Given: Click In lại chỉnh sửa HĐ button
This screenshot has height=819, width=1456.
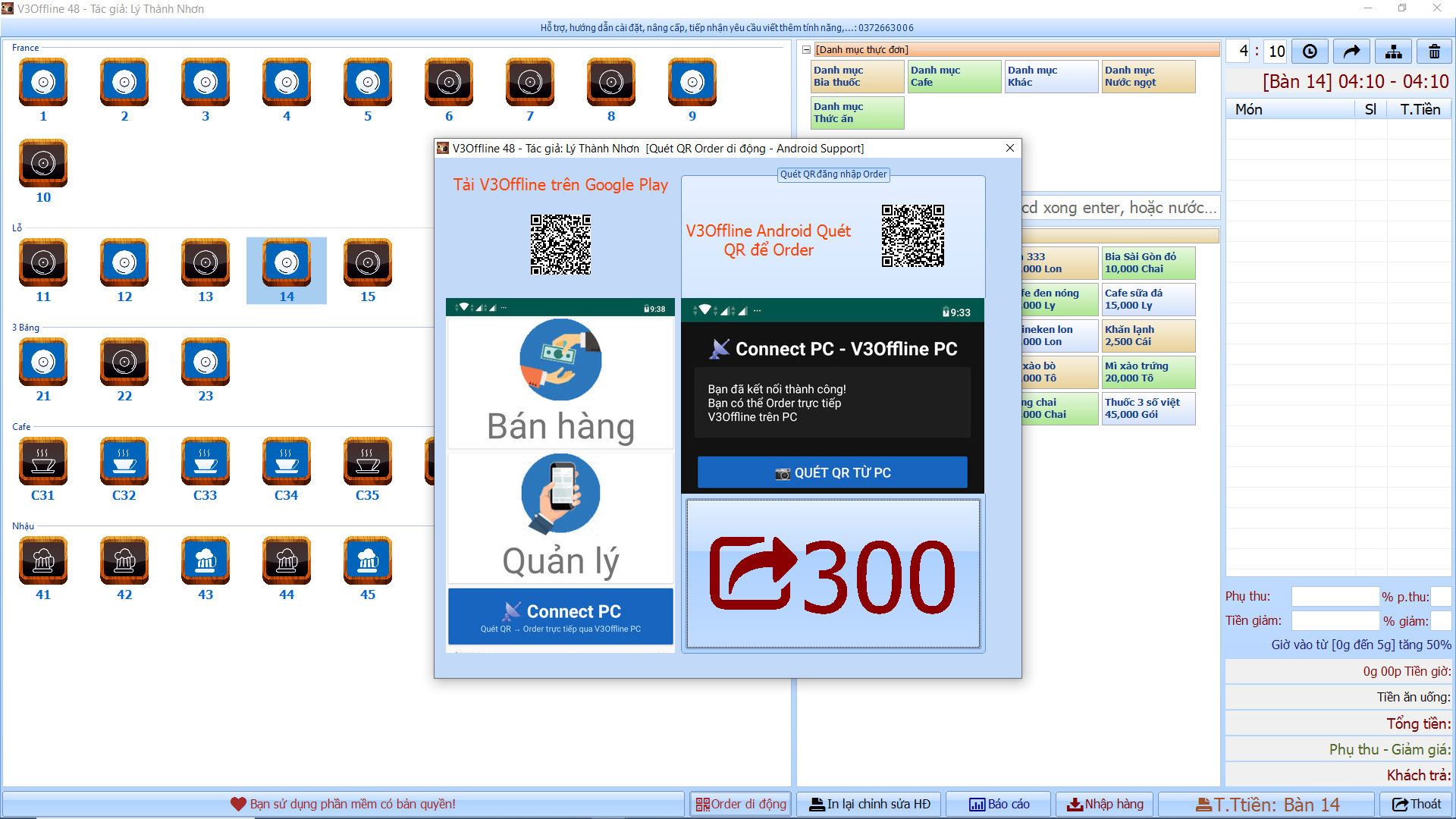Looking at the screenshot, I should click(869, 804).
